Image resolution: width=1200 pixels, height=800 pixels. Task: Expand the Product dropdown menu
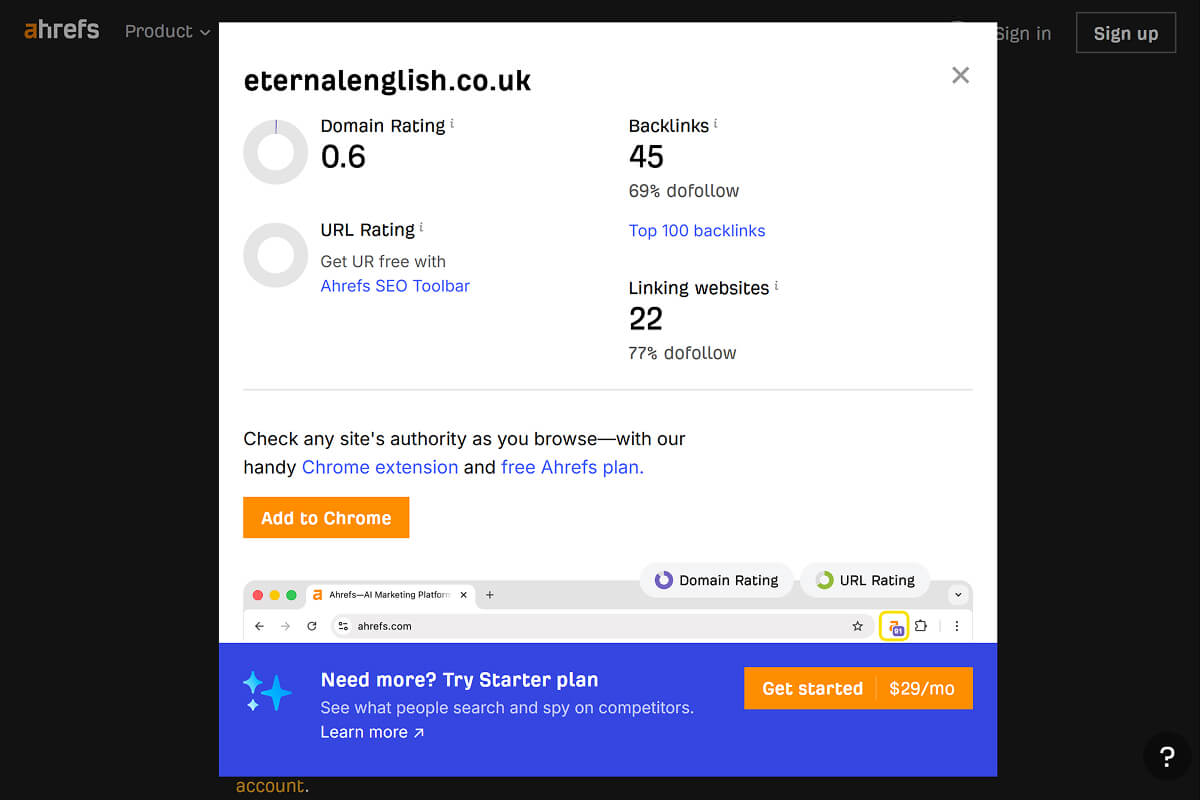[167, 31]
